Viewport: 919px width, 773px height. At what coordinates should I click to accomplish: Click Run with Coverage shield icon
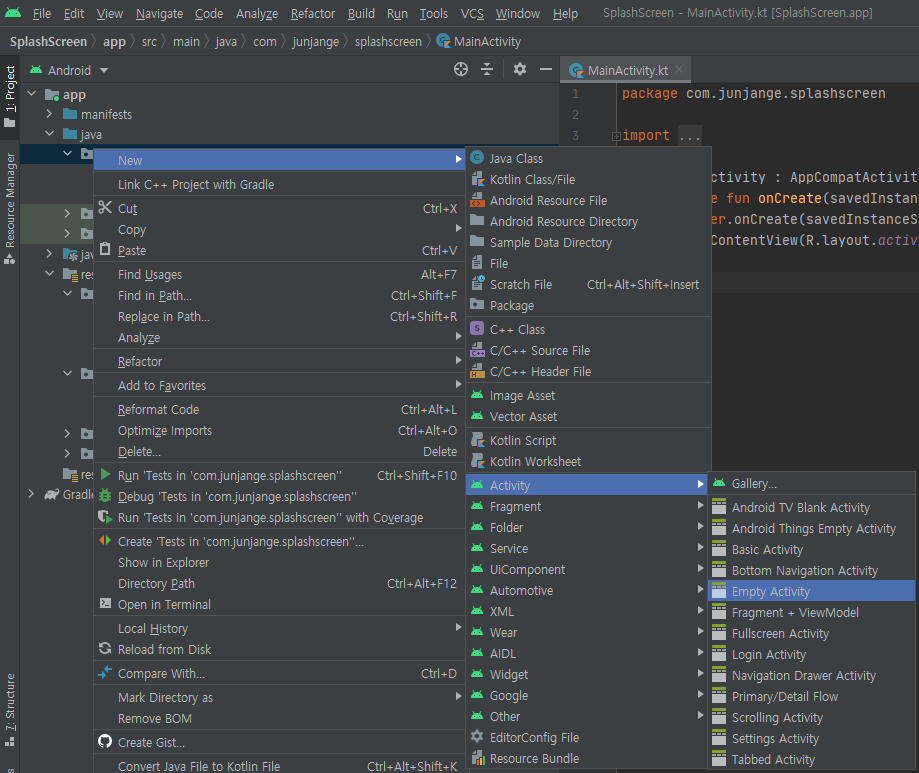click(x=105, y=517)
